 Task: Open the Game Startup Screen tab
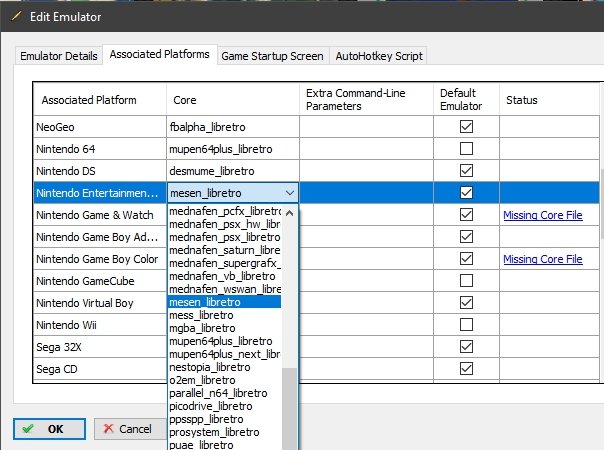(272, 56)
